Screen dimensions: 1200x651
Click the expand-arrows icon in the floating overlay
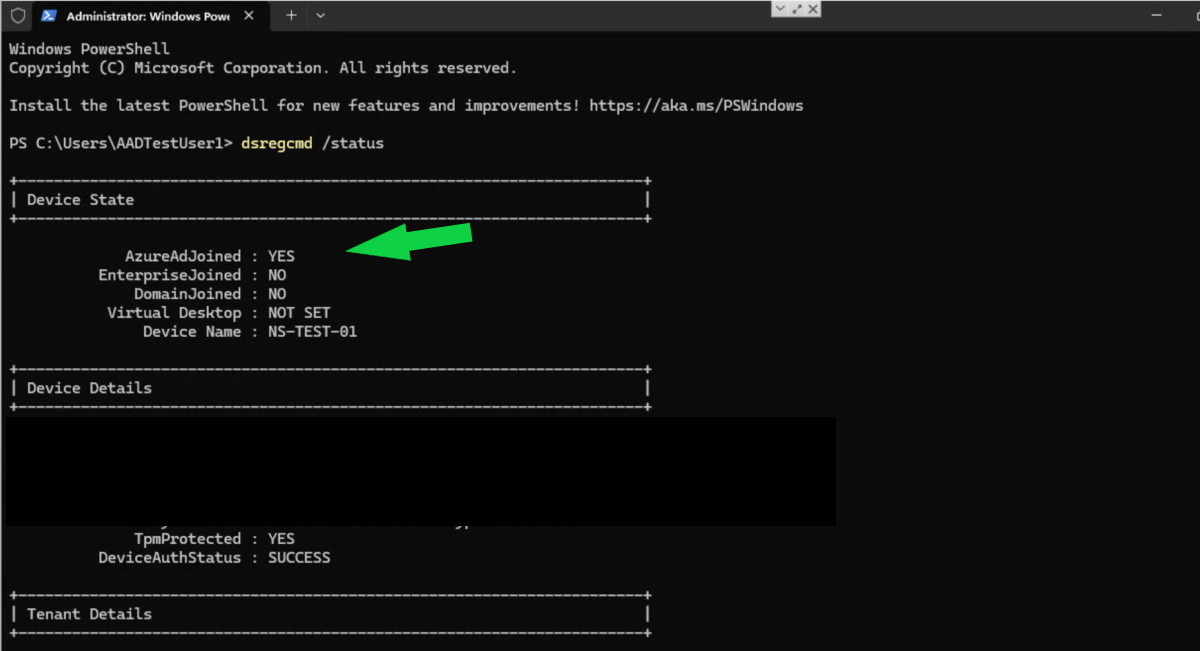pyautogui.click(x=796, y=8)
